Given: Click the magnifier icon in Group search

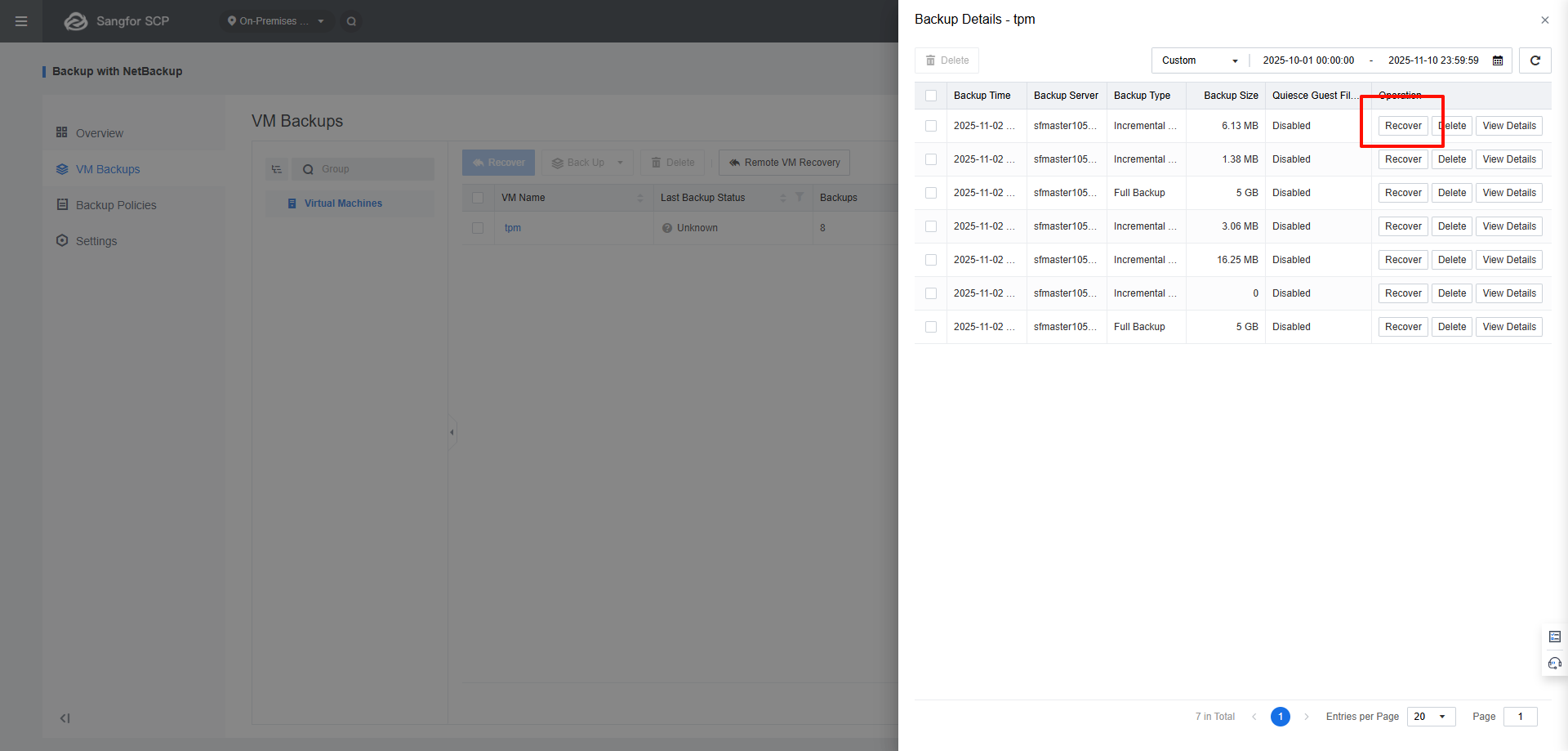Looking at the screenshot, I should 308,169.
